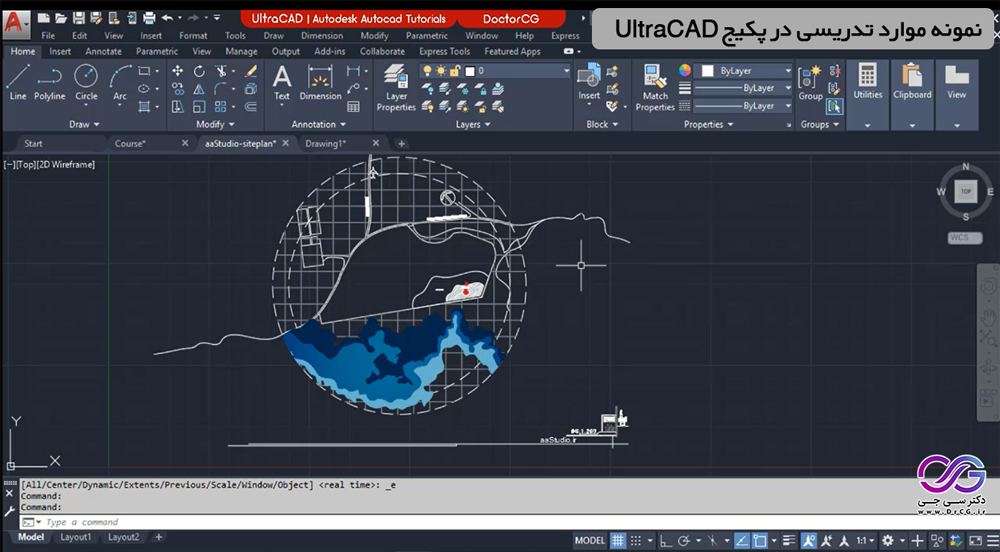Screen dimensions: 1000x552
Task: Open the layer name dropdown showing 0
Action: [x=495, y=71]
